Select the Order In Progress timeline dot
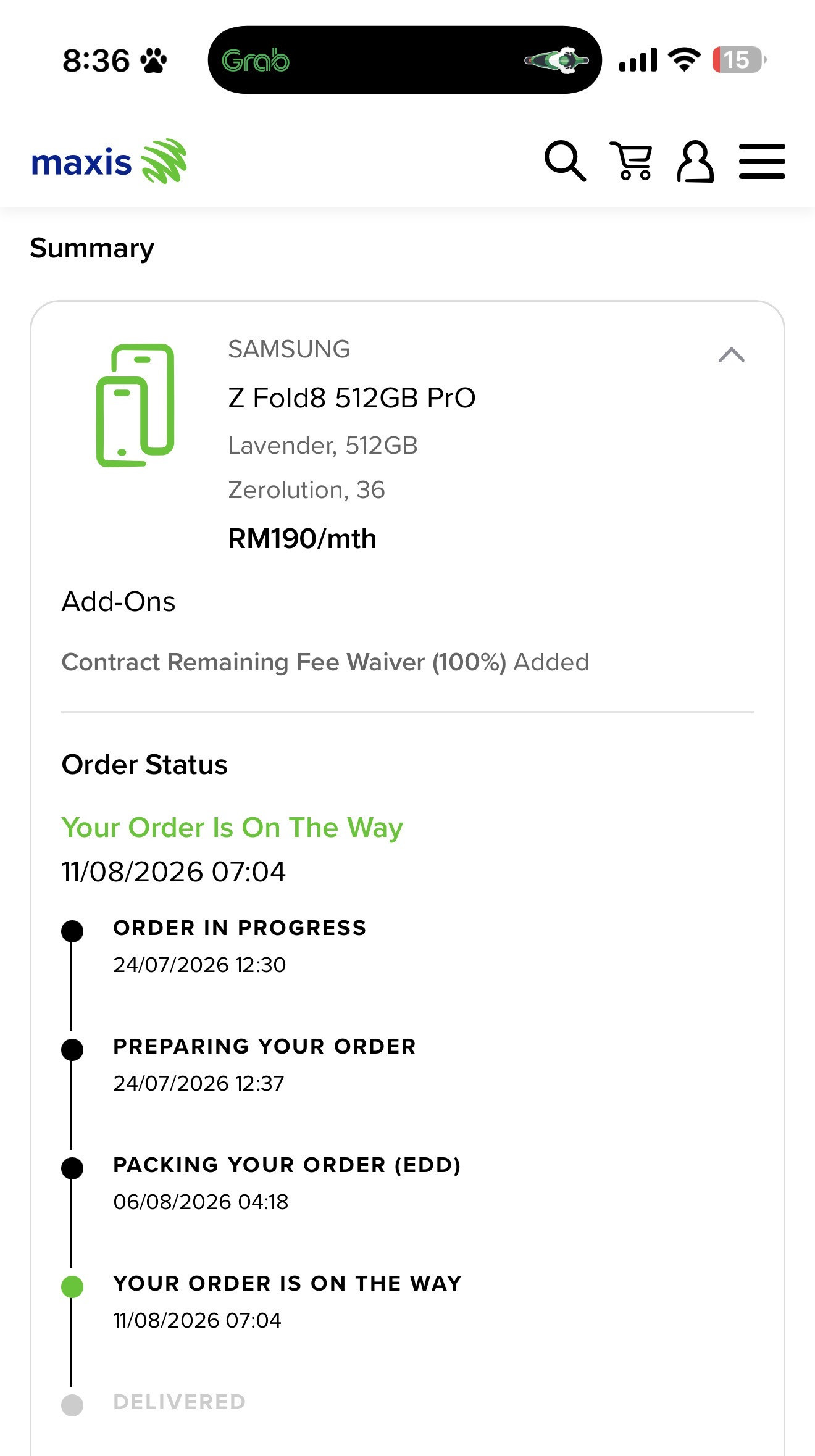This screenshot has width=815, height=1456. pyautogui.click(x=72, y=931)
